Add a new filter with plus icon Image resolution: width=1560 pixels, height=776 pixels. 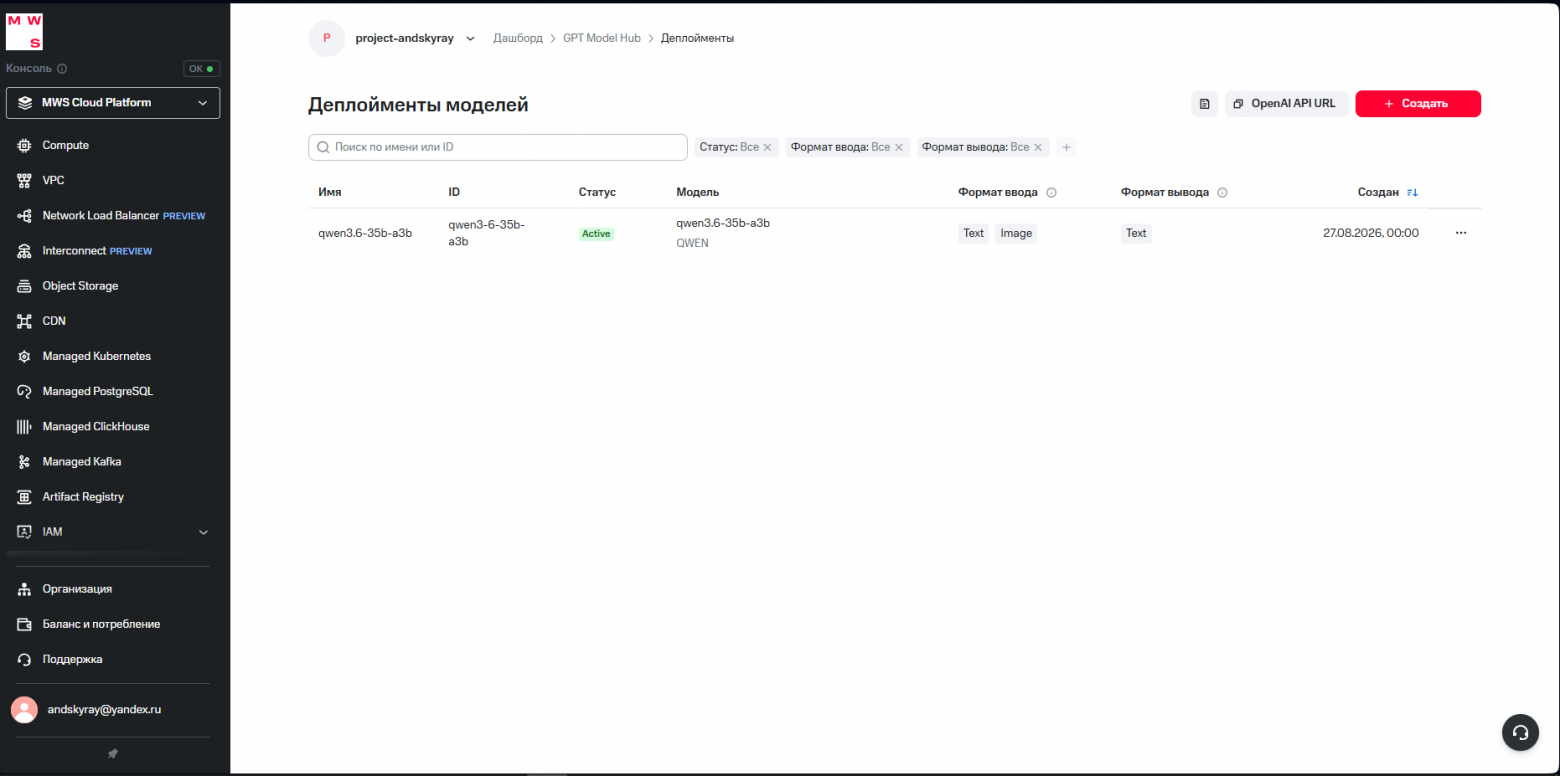coord(1066,147)
